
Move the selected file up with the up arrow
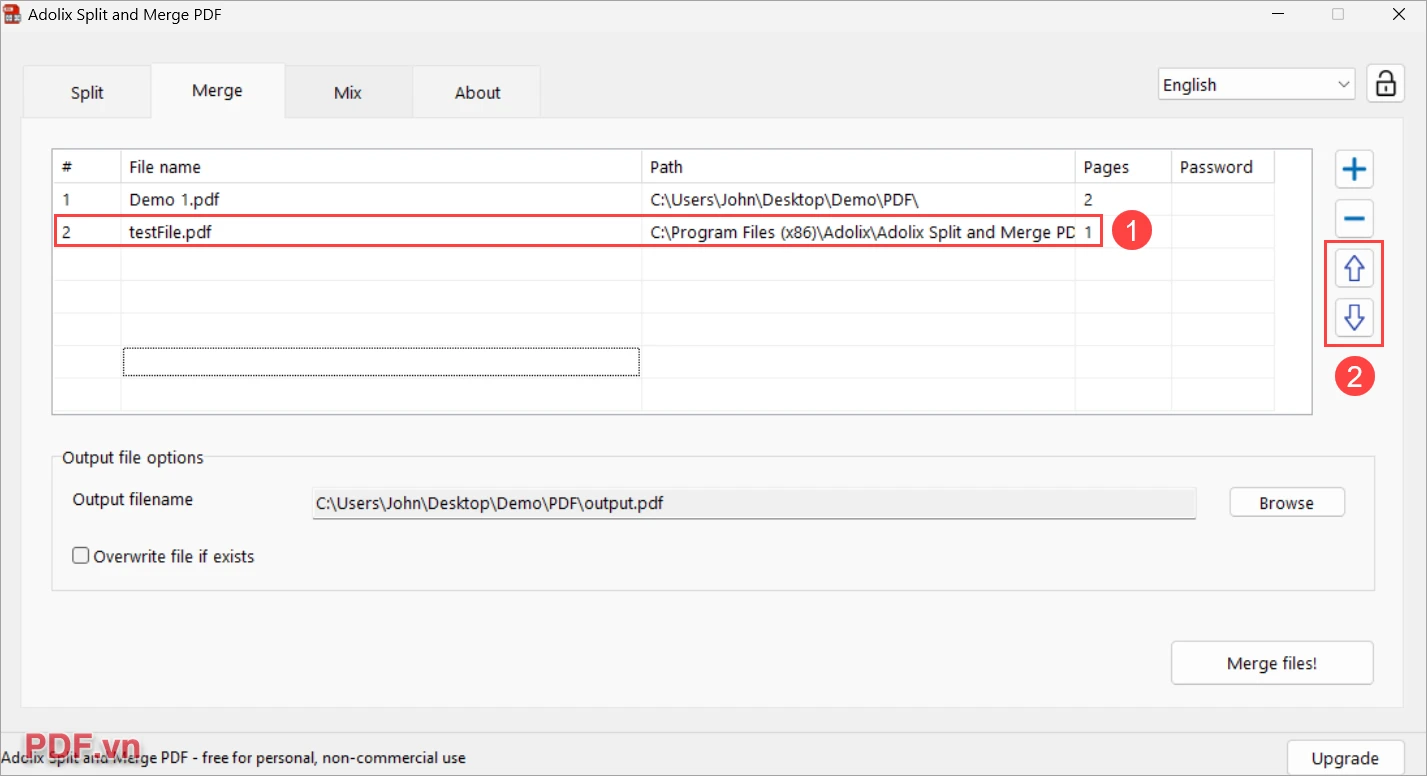(1354, 268)
